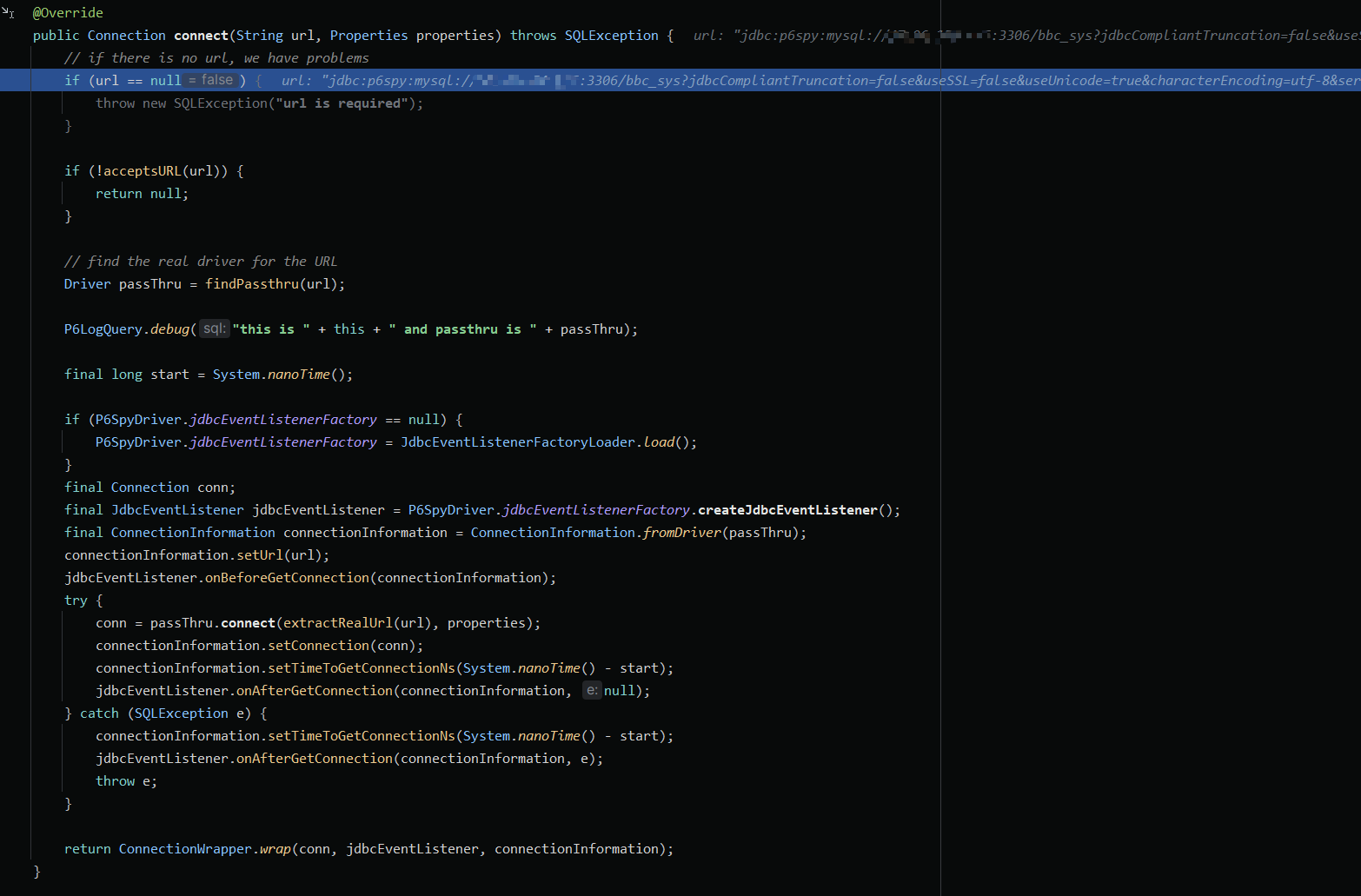Click the 'final Connection conn;' declaration
The image size is (1361, 896).
[x=149, y=488]
